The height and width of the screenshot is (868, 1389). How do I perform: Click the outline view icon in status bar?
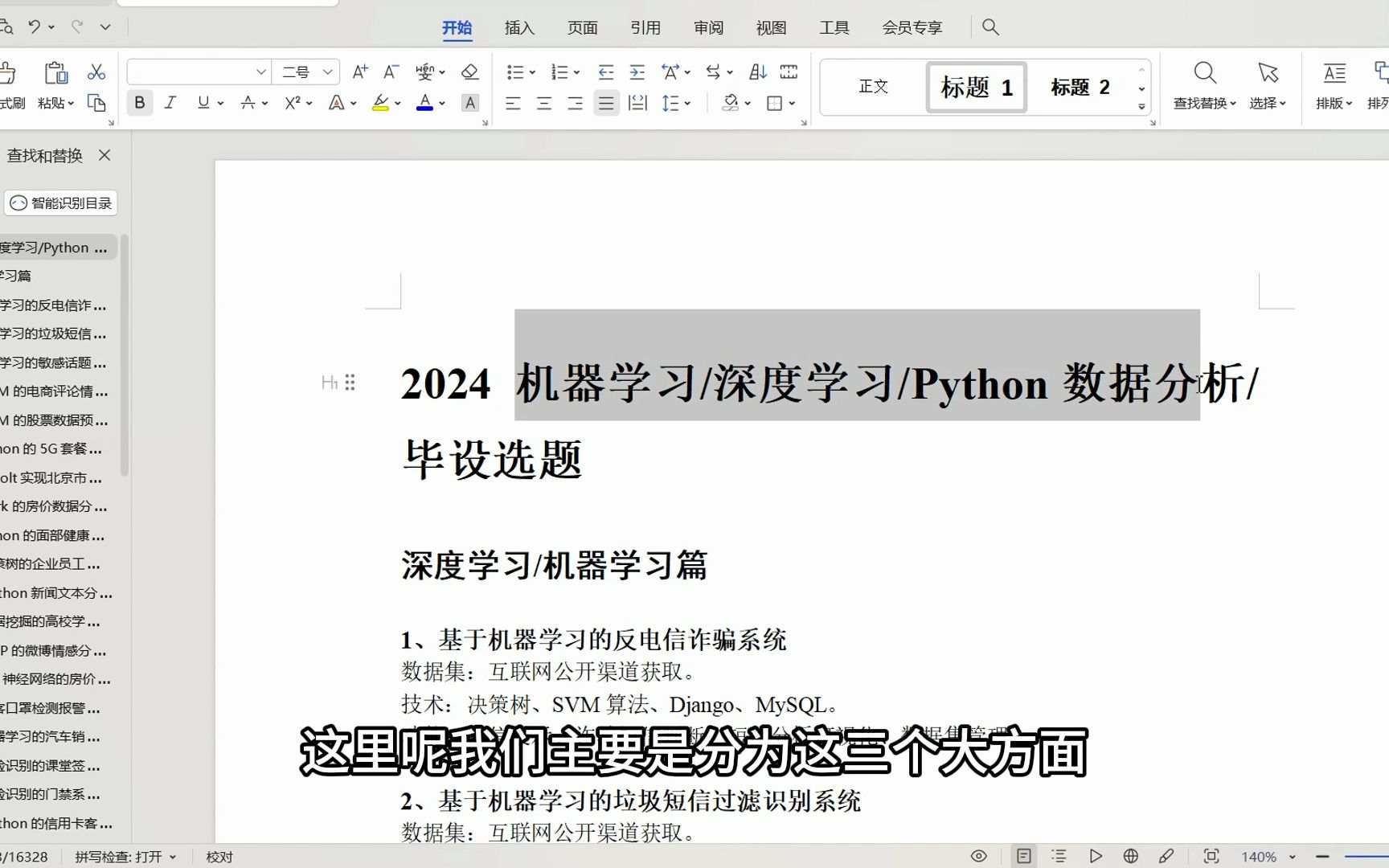[1059, 856]
